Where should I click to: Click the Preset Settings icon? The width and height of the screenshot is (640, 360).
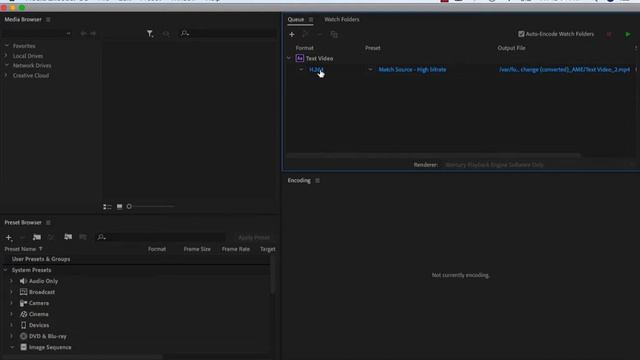[51, 237]
